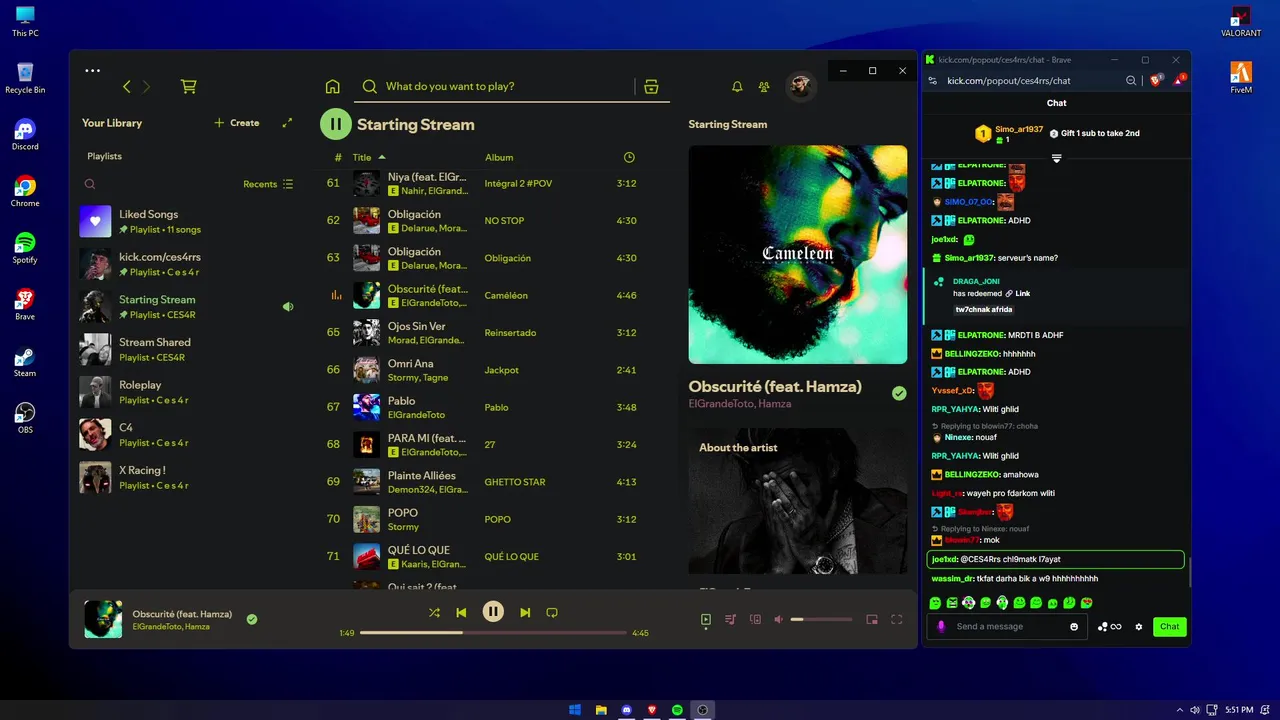Go back with the left arrow in Spotify
The image size is (1280, 720).
(x=127, y=87)
